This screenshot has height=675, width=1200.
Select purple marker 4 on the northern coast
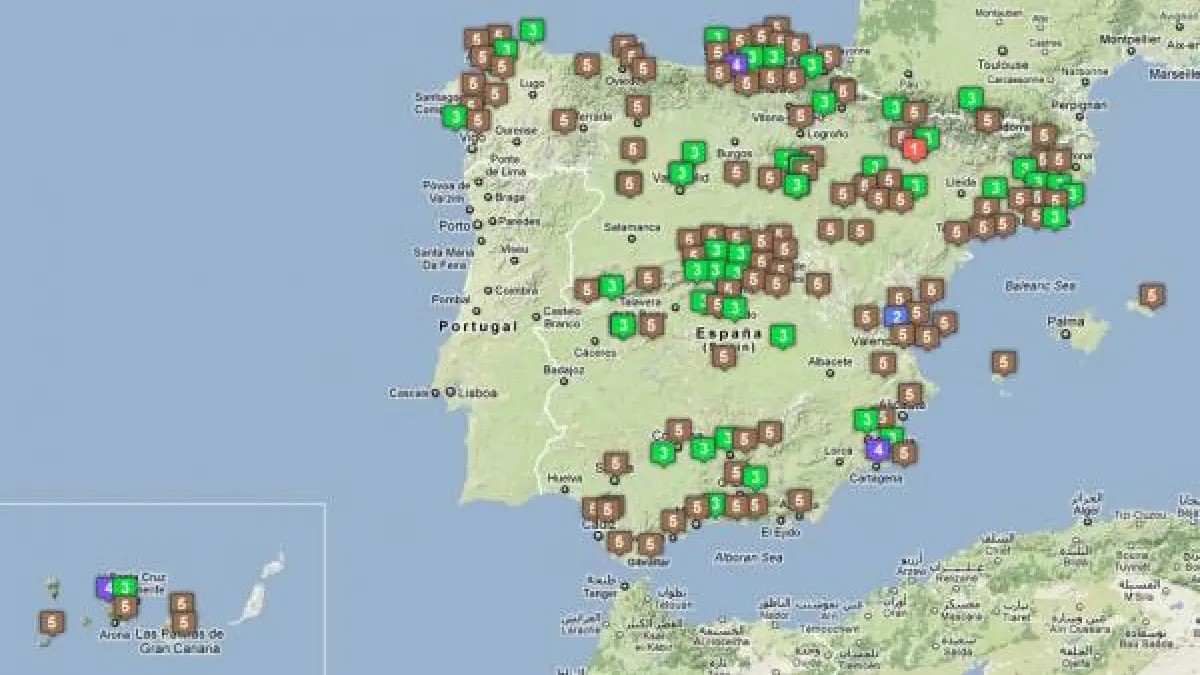(x=738, y=64)
